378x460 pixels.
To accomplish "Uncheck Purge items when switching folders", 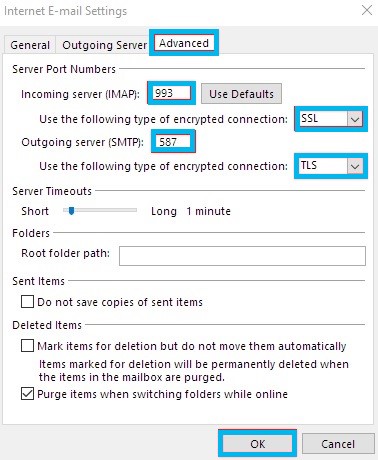I will [27, 394].
